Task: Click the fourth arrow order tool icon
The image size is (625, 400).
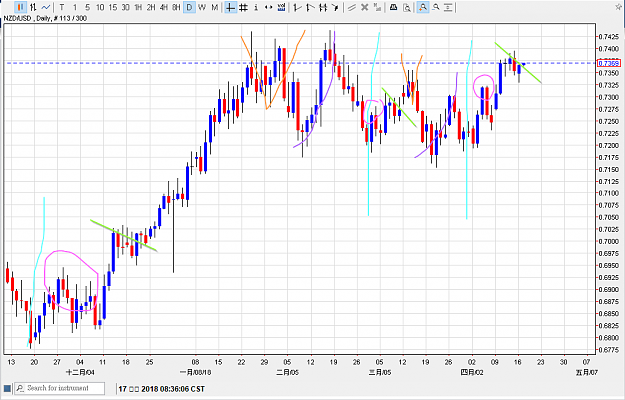Action: tap(336, 7)
